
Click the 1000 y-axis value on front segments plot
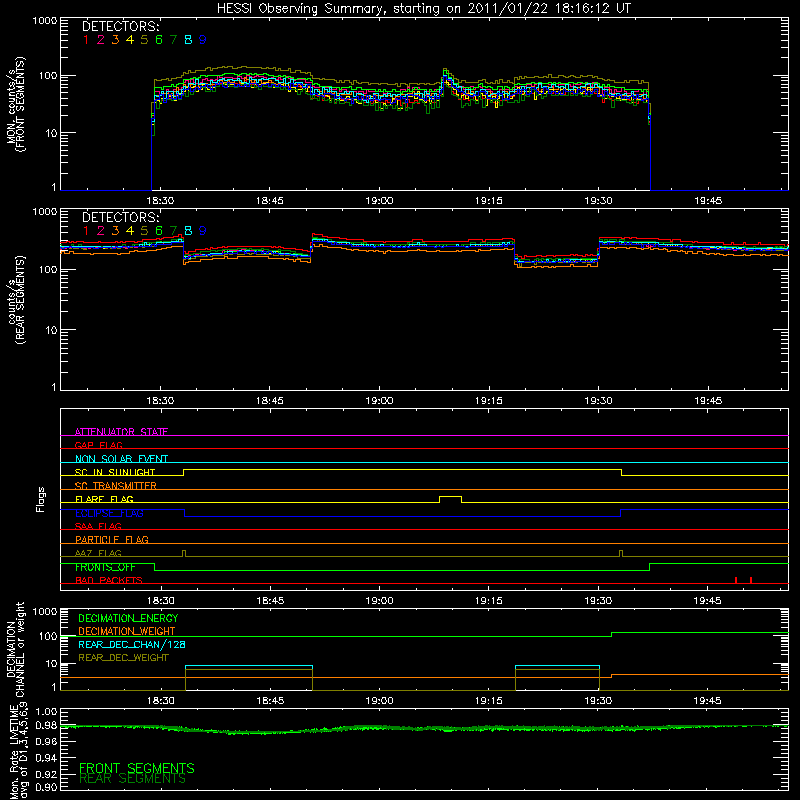(44, 21)
